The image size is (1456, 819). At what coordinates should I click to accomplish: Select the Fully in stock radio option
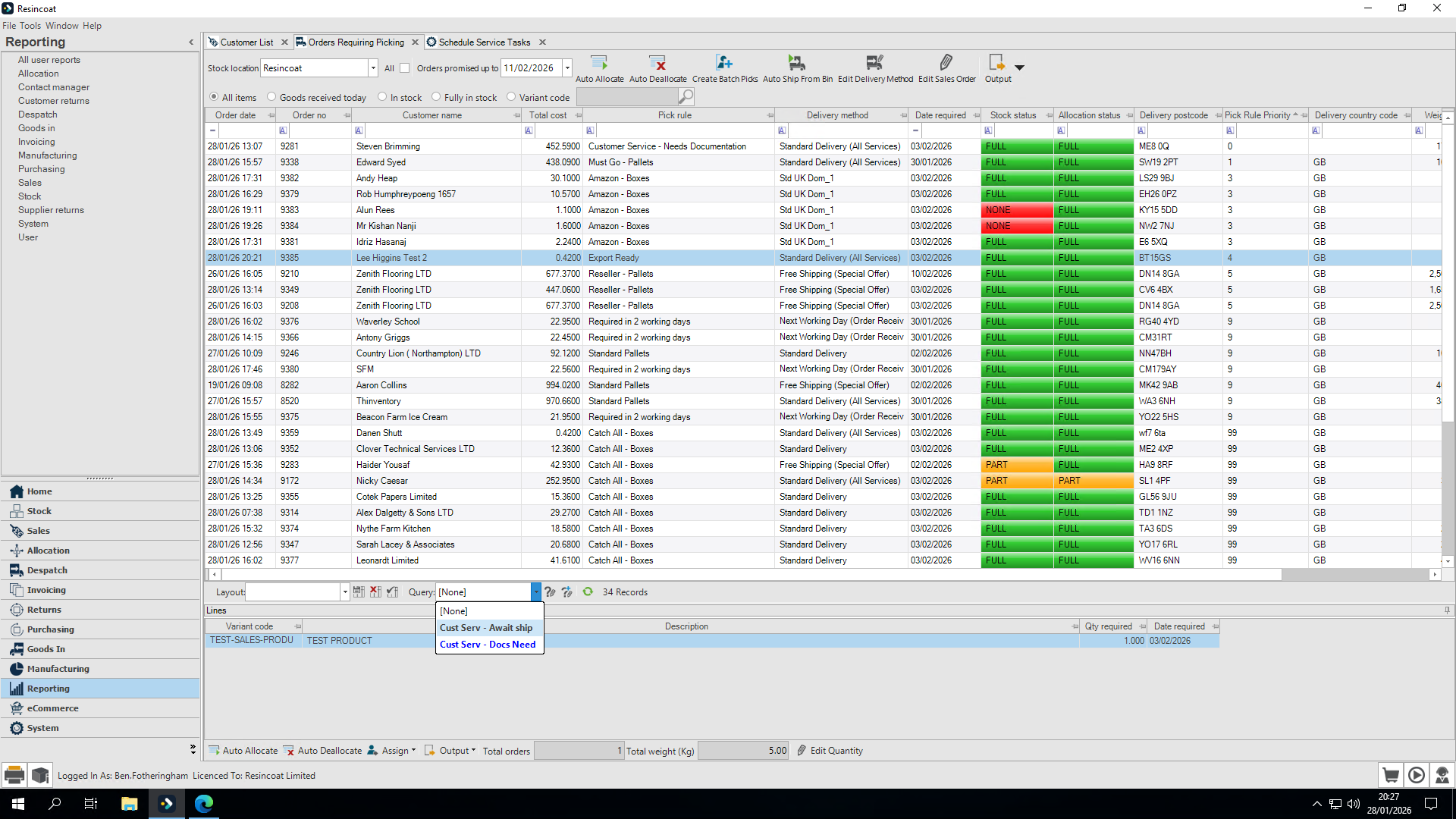pos(436,97)
